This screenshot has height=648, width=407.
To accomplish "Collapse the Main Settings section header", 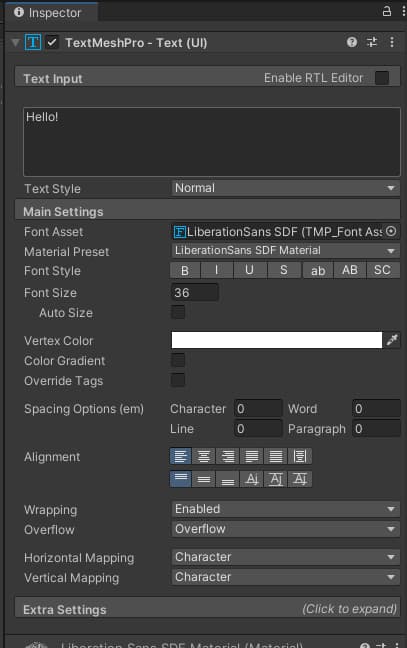I will click(207, 211).
